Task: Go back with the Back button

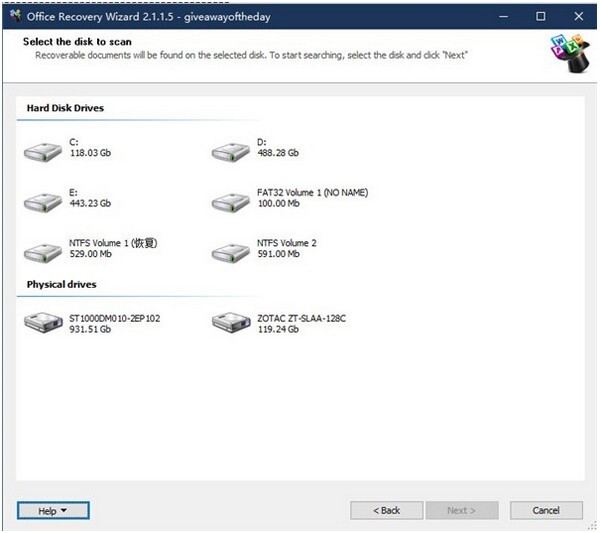Action: click(x=386, y=510)
